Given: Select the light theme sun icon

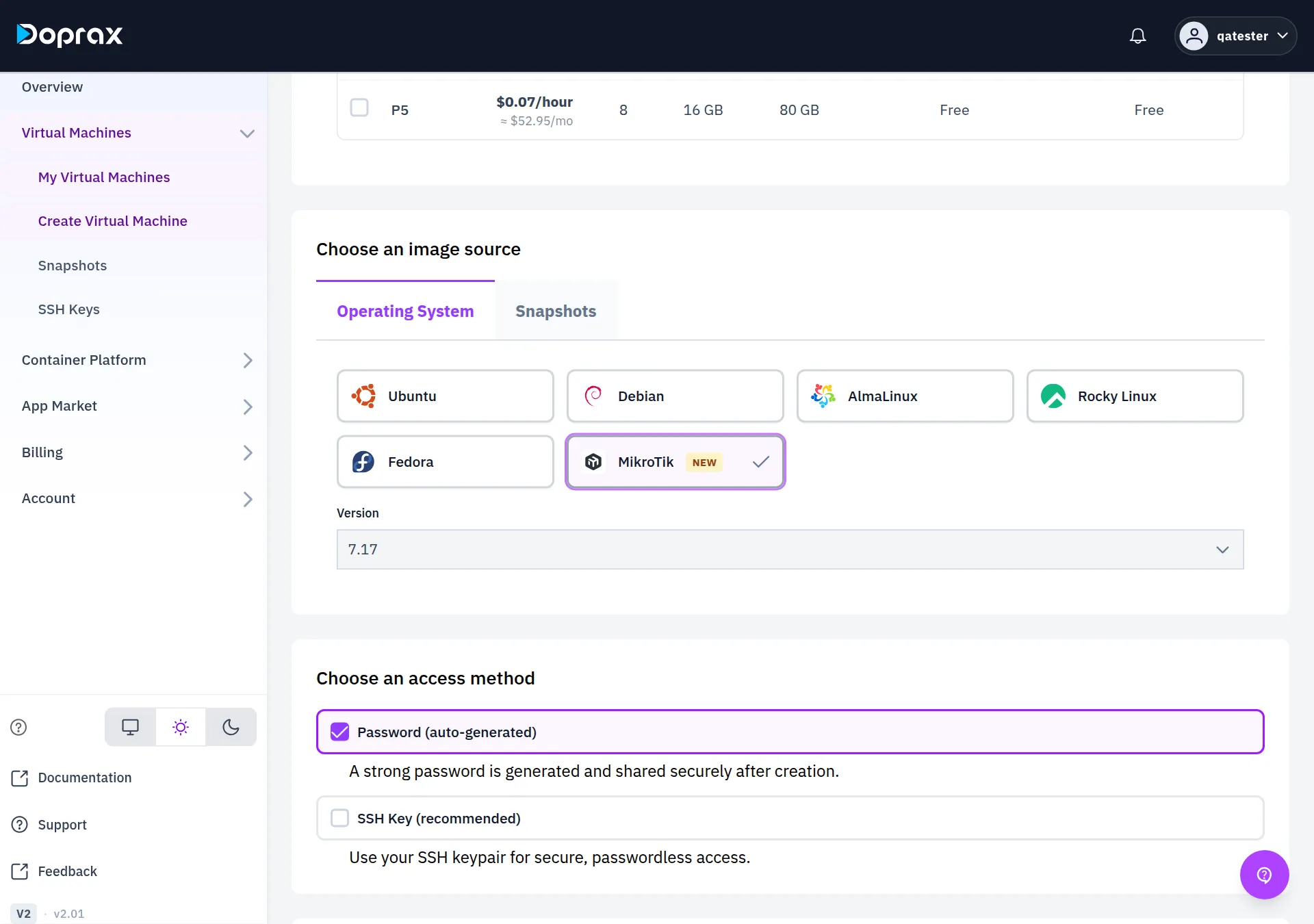Looking at the screenshot, I should tap(181, 727).
